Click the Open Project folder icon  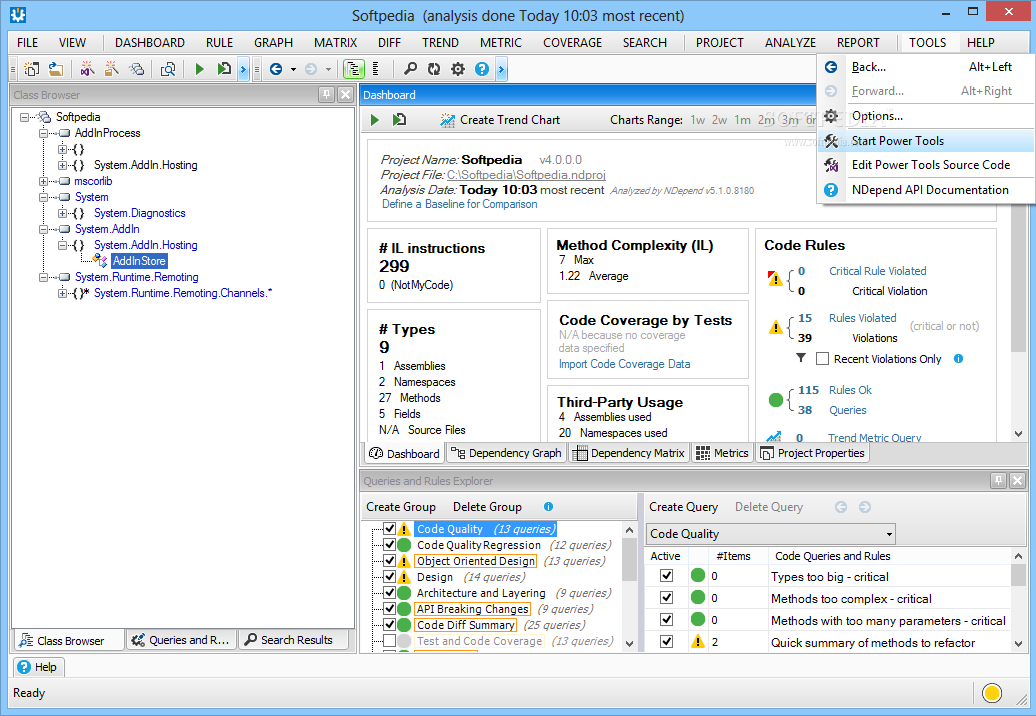click(x=56, y=69)
